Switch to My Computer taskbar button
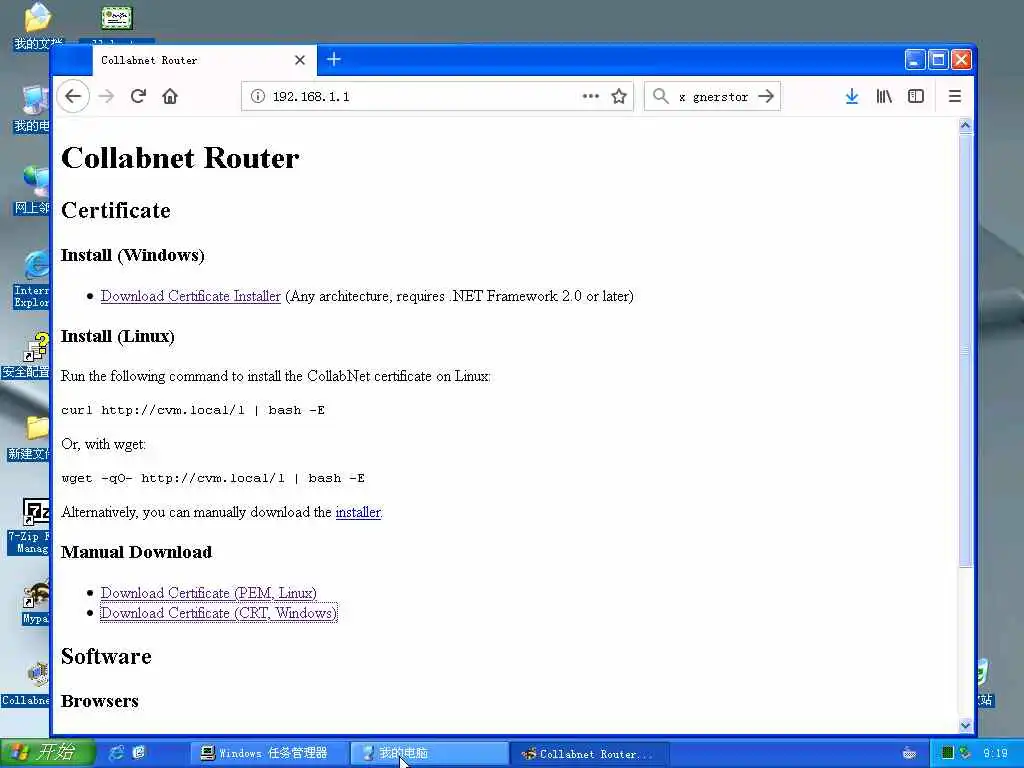 429,753
